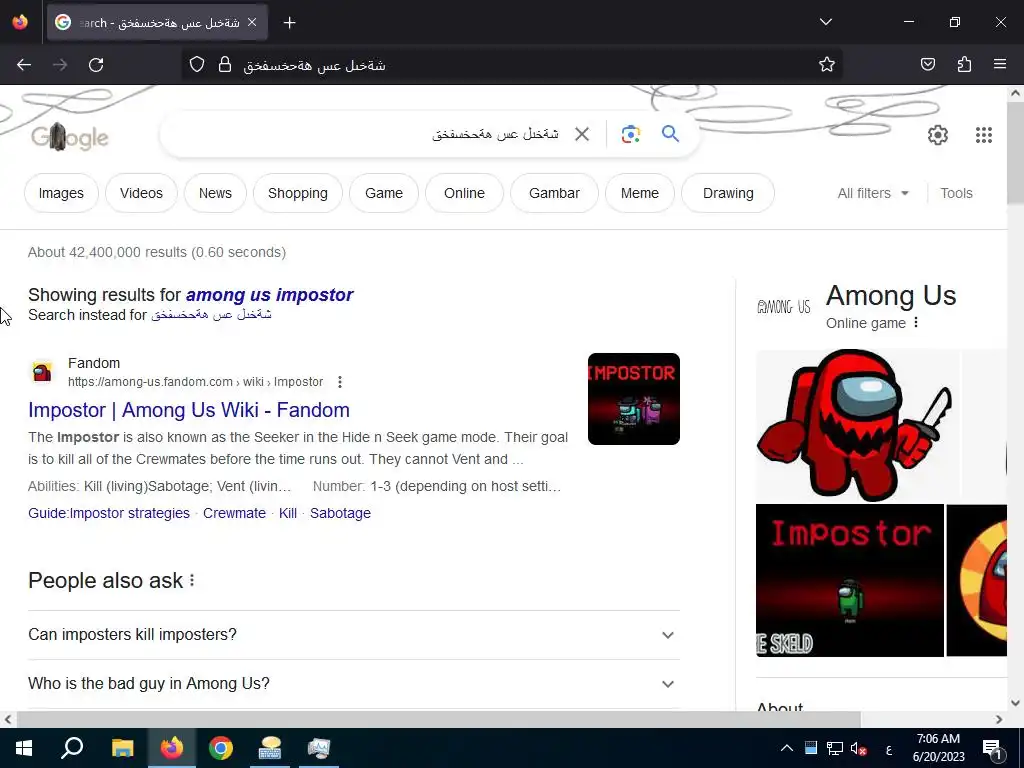Expand Can imposters kill imposters question
The width and height of the screenshot is (1024, 768).
coord(354,635)
